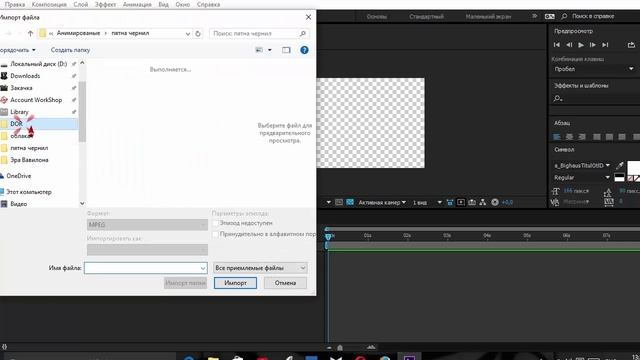640x360 pixels.
Task: Click the region of interest icon in viewer
Action: coord(339,202)
